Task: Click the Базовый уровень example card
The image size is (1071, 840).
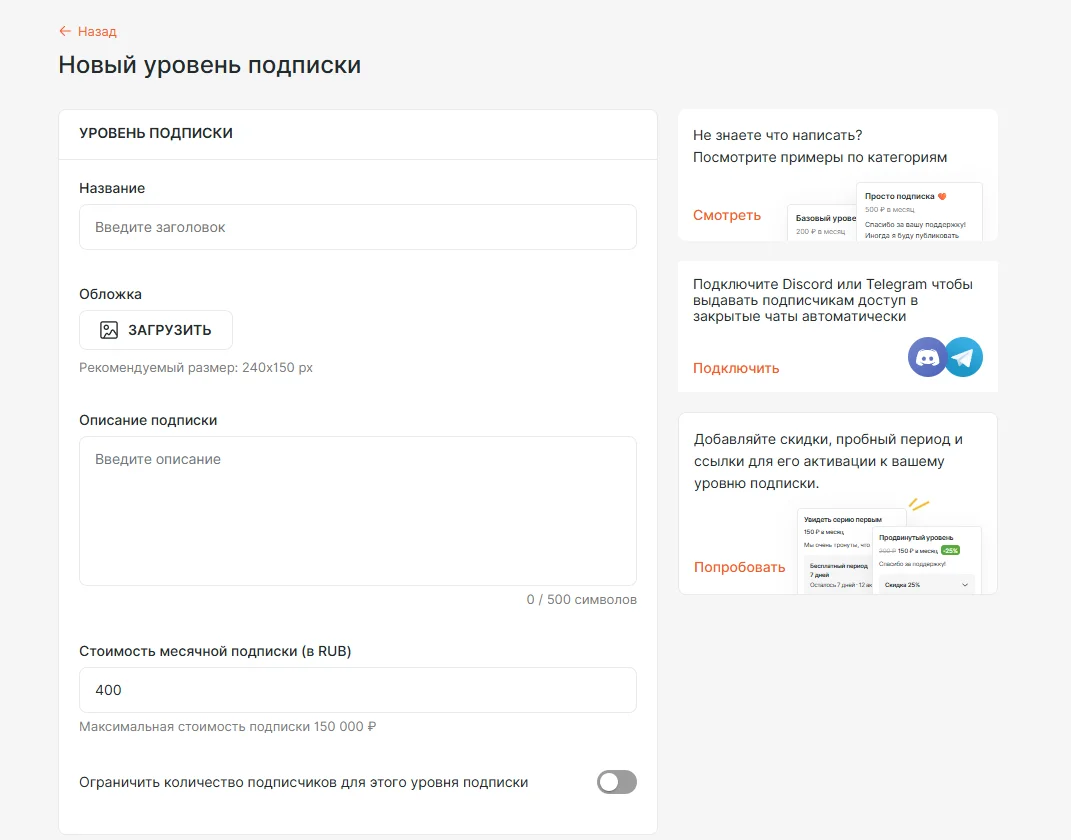Action: 822,224
